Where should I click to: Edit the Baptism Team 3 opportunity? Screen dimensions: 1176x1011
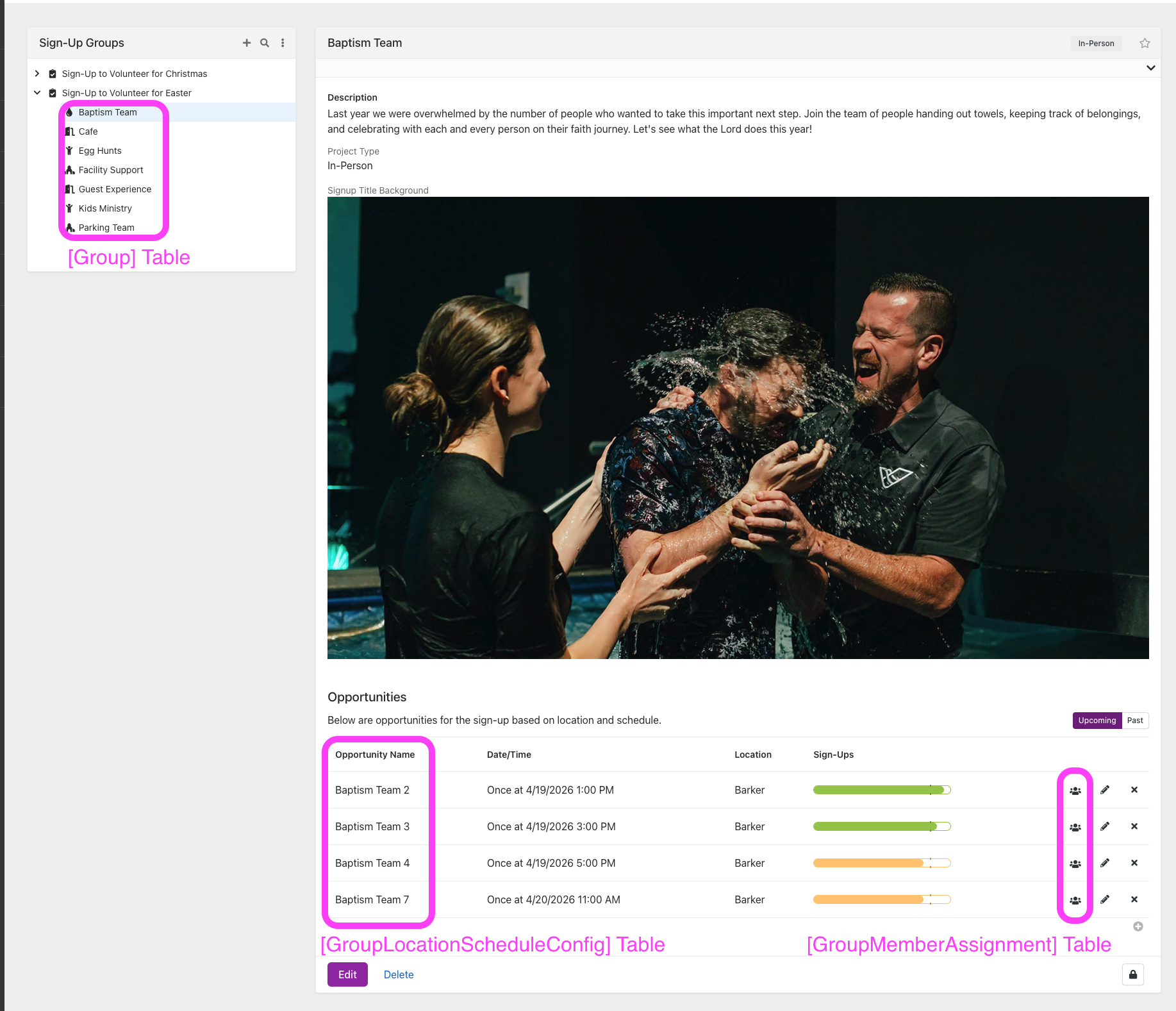tap(1105, 826)
